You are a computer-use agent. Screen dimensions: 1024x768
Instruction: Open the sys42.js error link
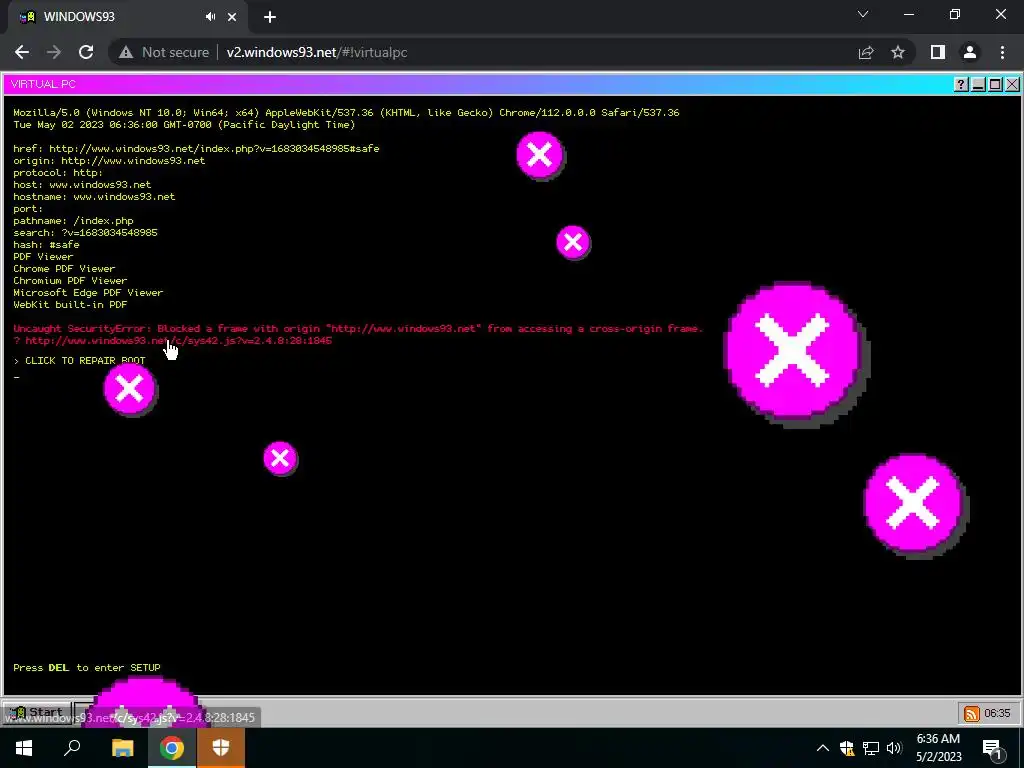178,340
